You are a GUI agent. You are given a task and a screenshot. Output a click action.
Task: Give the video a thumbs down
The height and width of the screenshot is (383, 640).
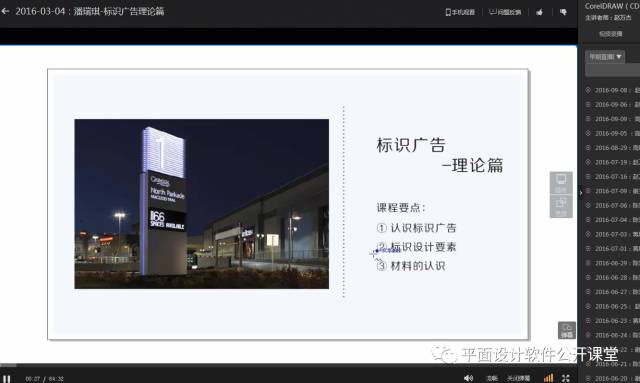(563, 12)
